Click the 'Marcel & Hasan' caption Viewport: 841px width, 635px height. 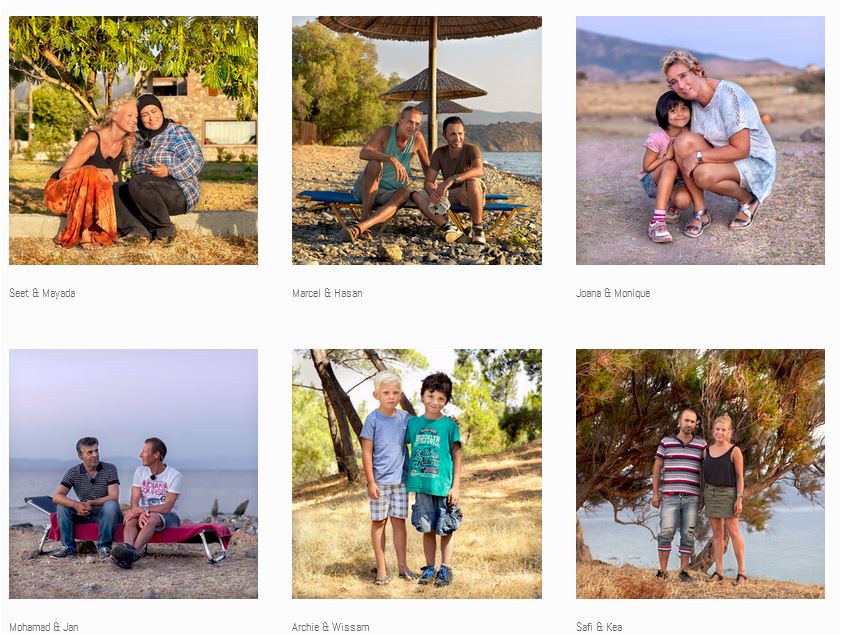pos(327,293)
